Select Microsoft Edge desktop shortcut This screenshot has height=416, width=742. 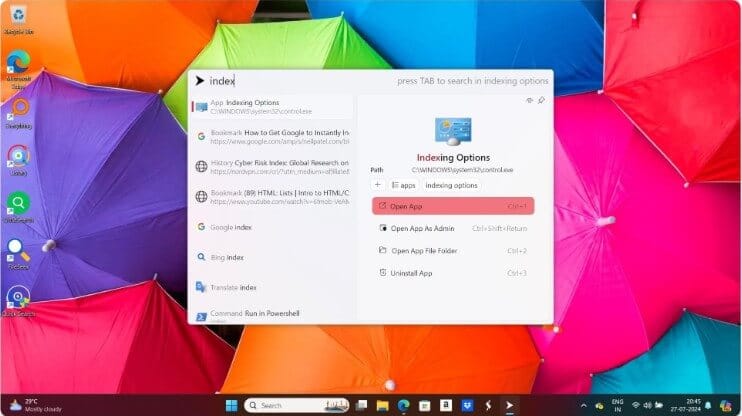18,69
